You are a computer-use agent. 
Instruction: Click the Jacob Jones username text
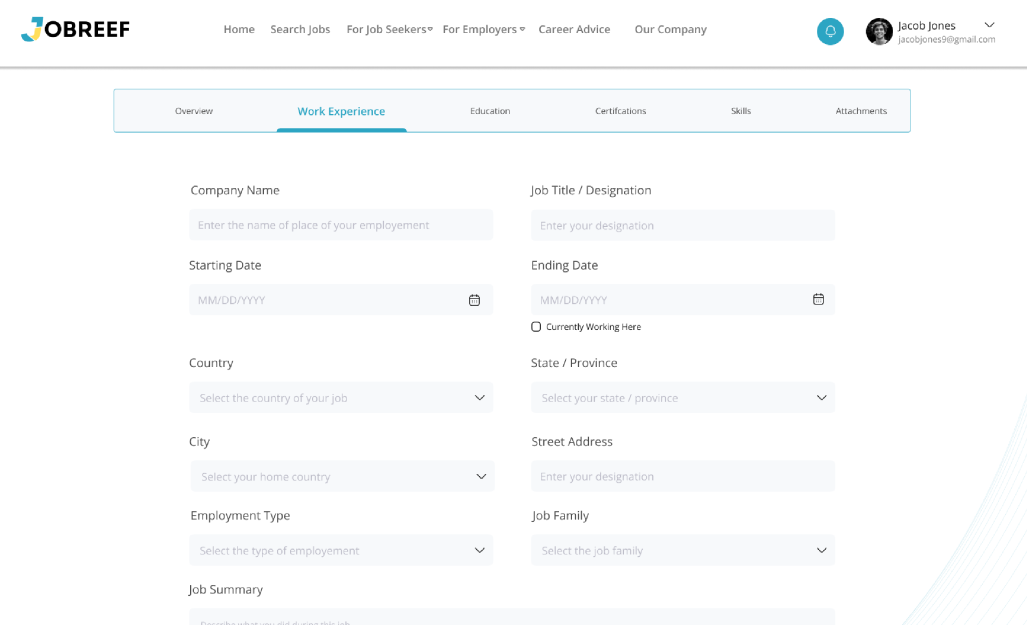tap(926, 26)
